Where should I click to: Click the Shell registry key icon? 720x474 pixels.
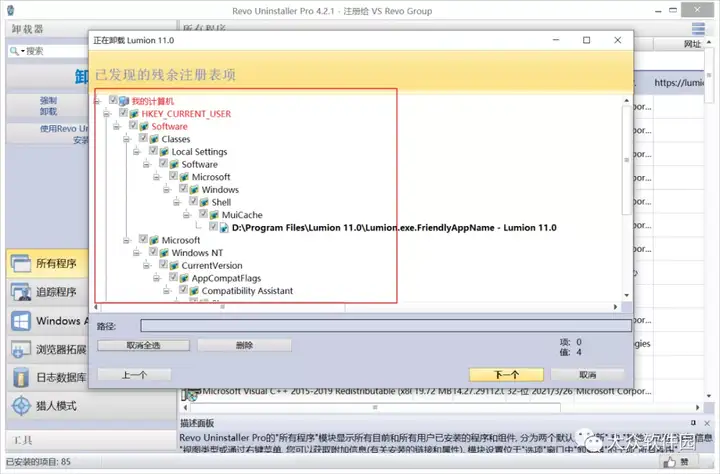click(x=204, y=202)
